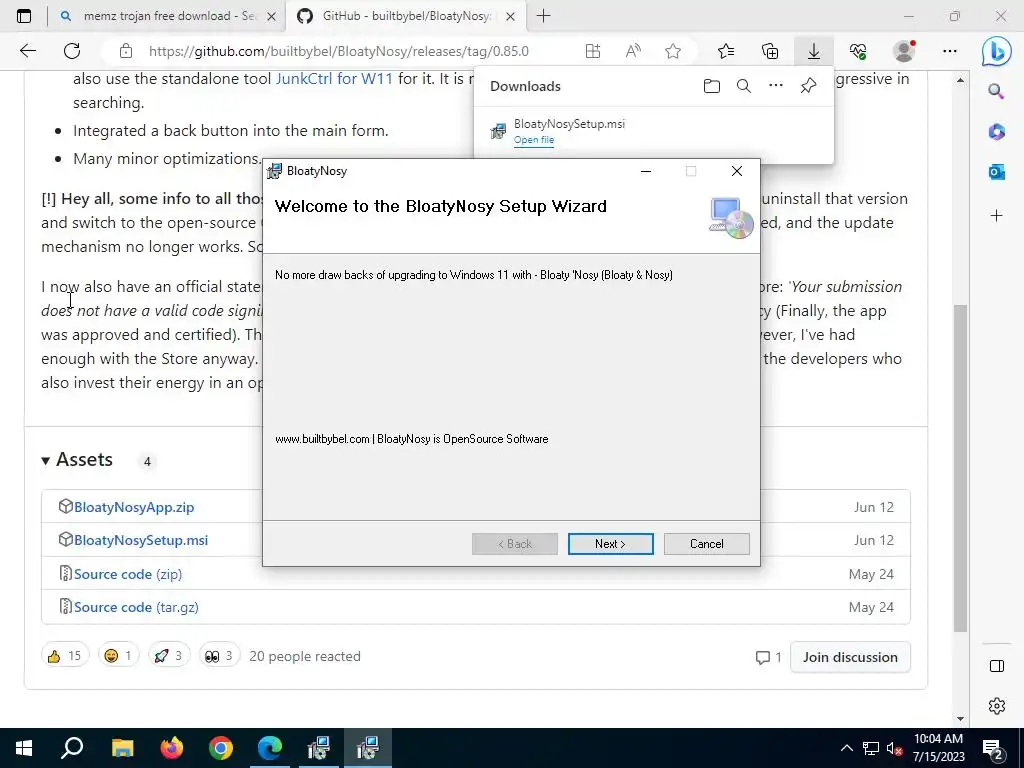Reload the GitHub page
This screenshot has width=1024, height=768.
click(x=72, y=51)
